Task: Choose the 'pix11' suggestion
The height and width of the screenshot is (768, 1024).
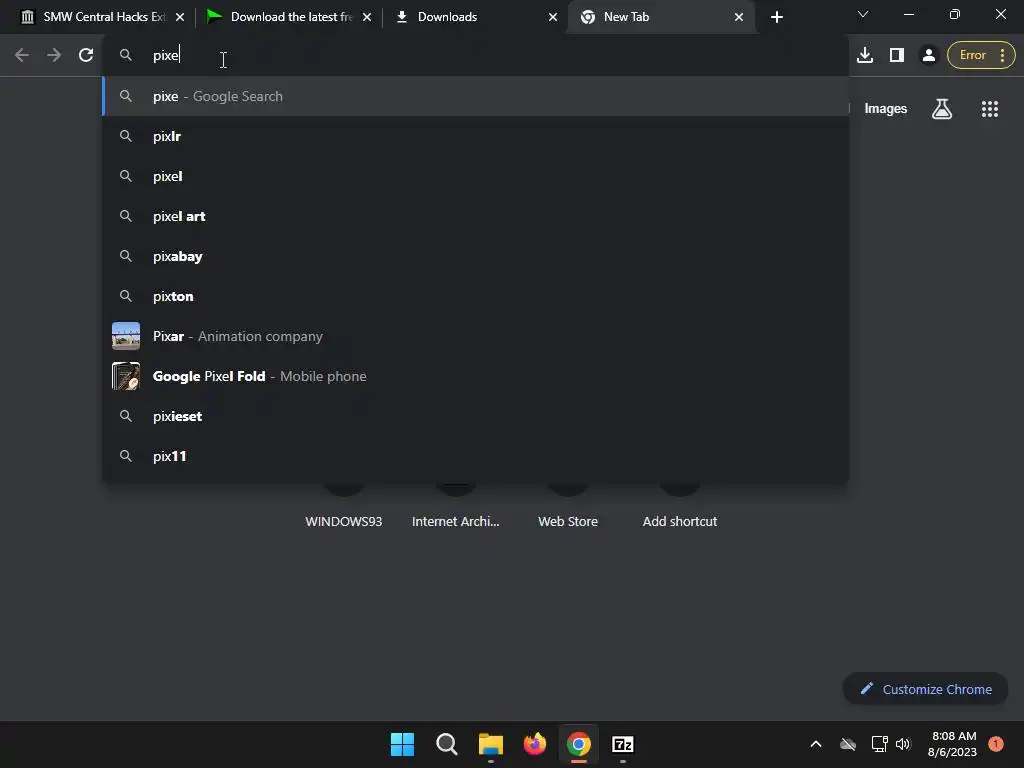Action: point(475,456)
